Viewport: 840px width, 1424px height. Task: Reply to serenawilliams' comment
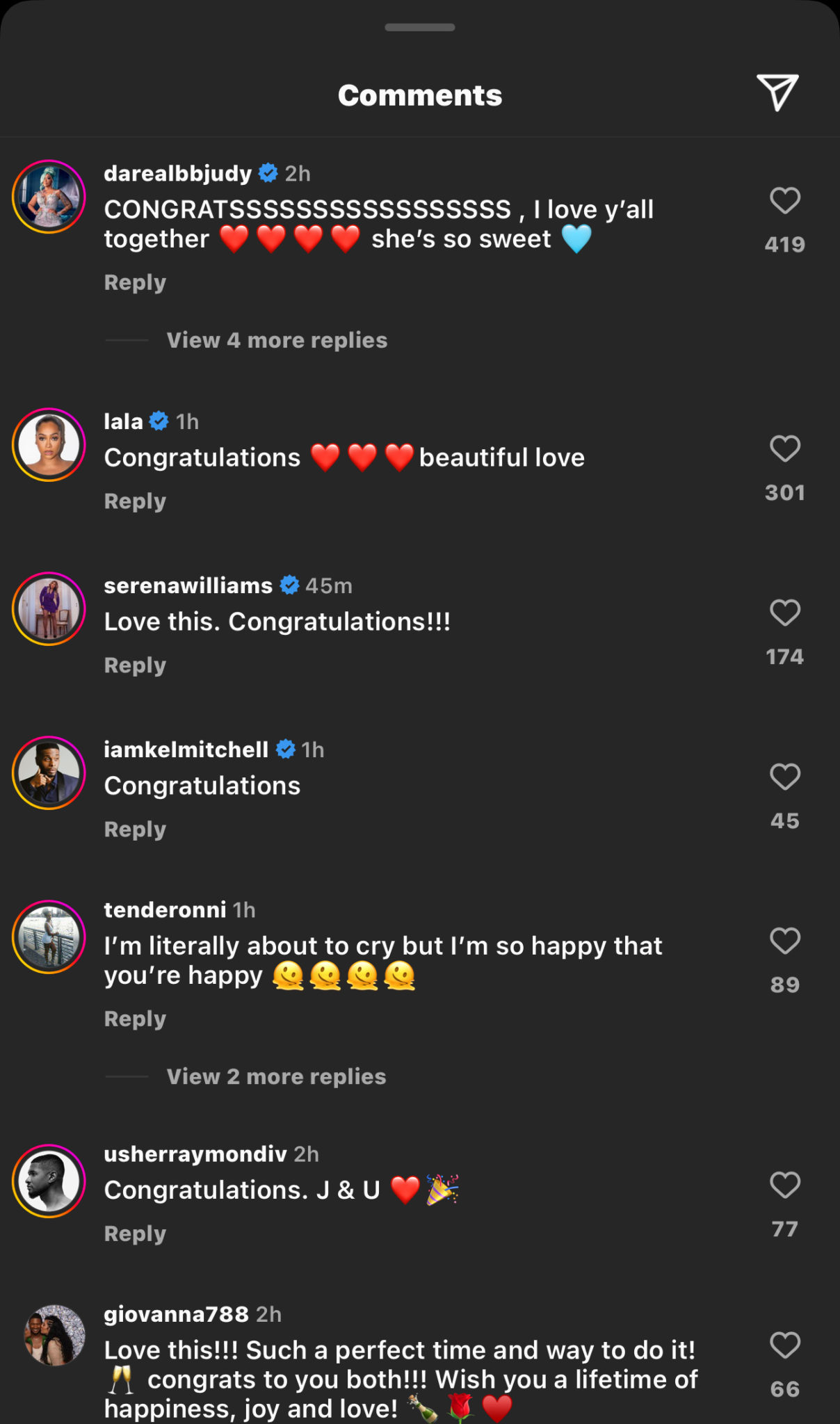[134, 664]
